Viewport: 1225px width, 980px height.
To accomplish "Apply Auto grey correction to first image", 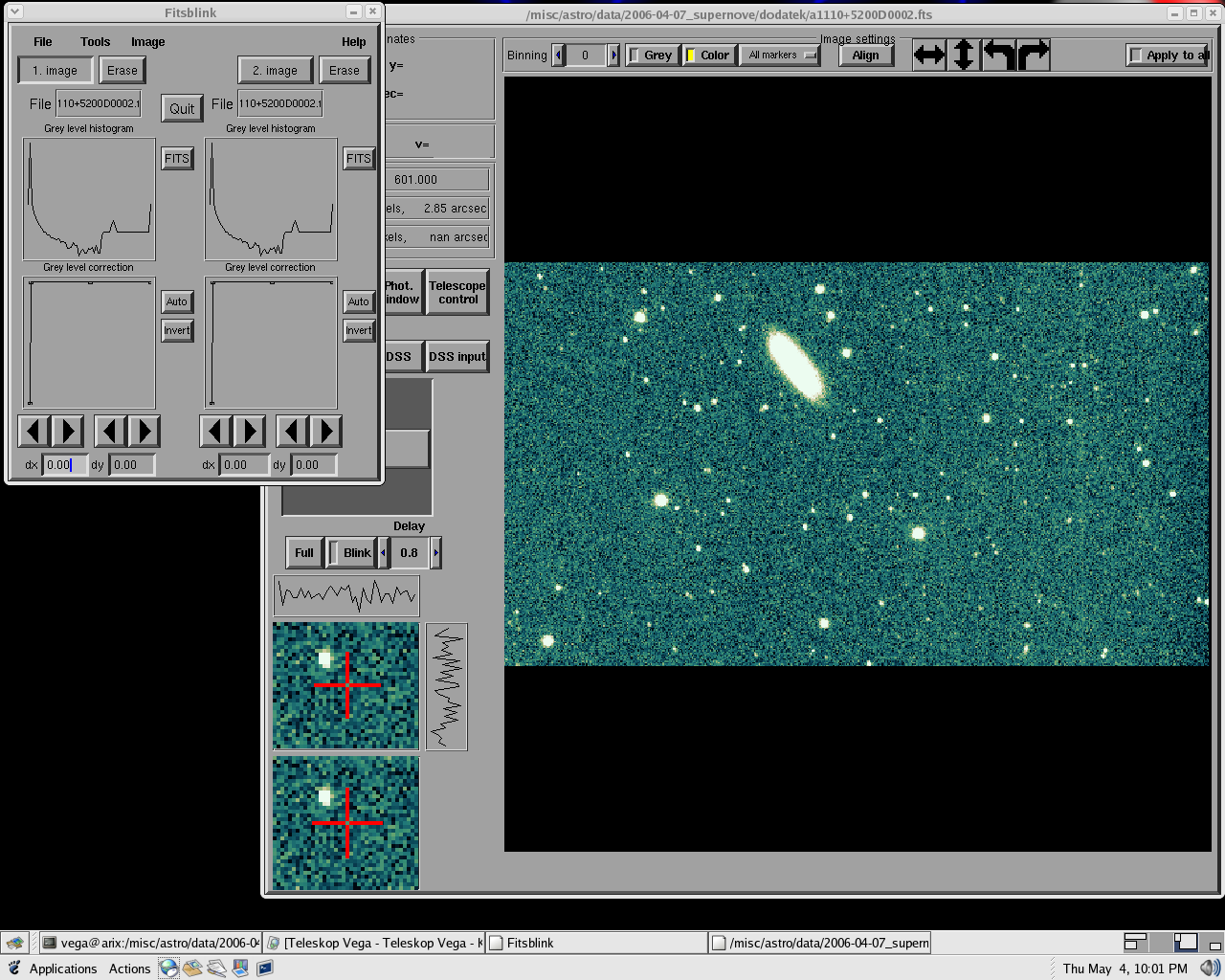I will pos(177,301).
